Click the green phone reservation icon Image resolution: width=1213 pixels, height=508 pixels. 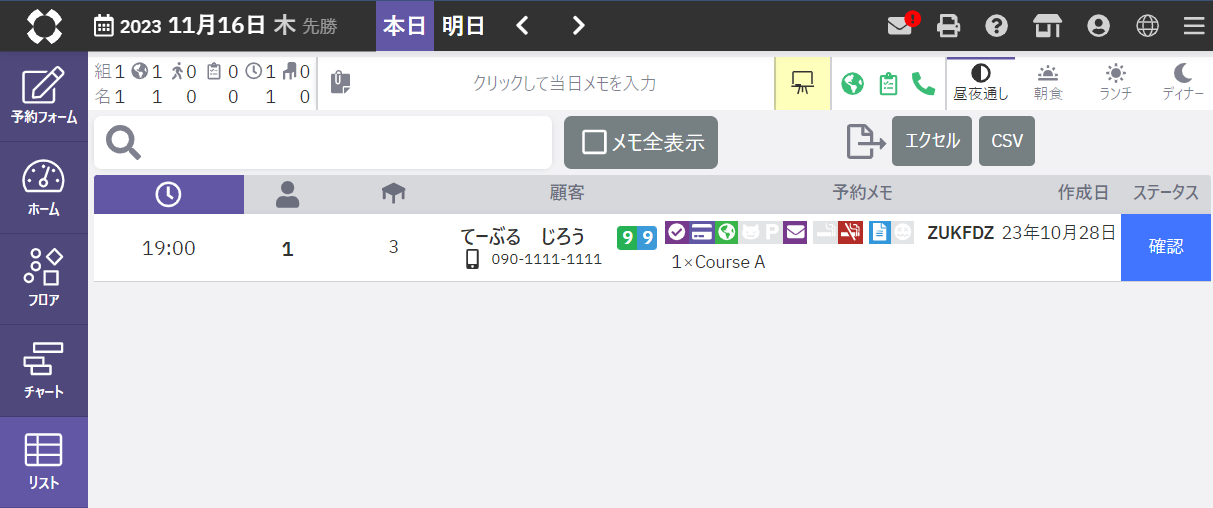924,83
